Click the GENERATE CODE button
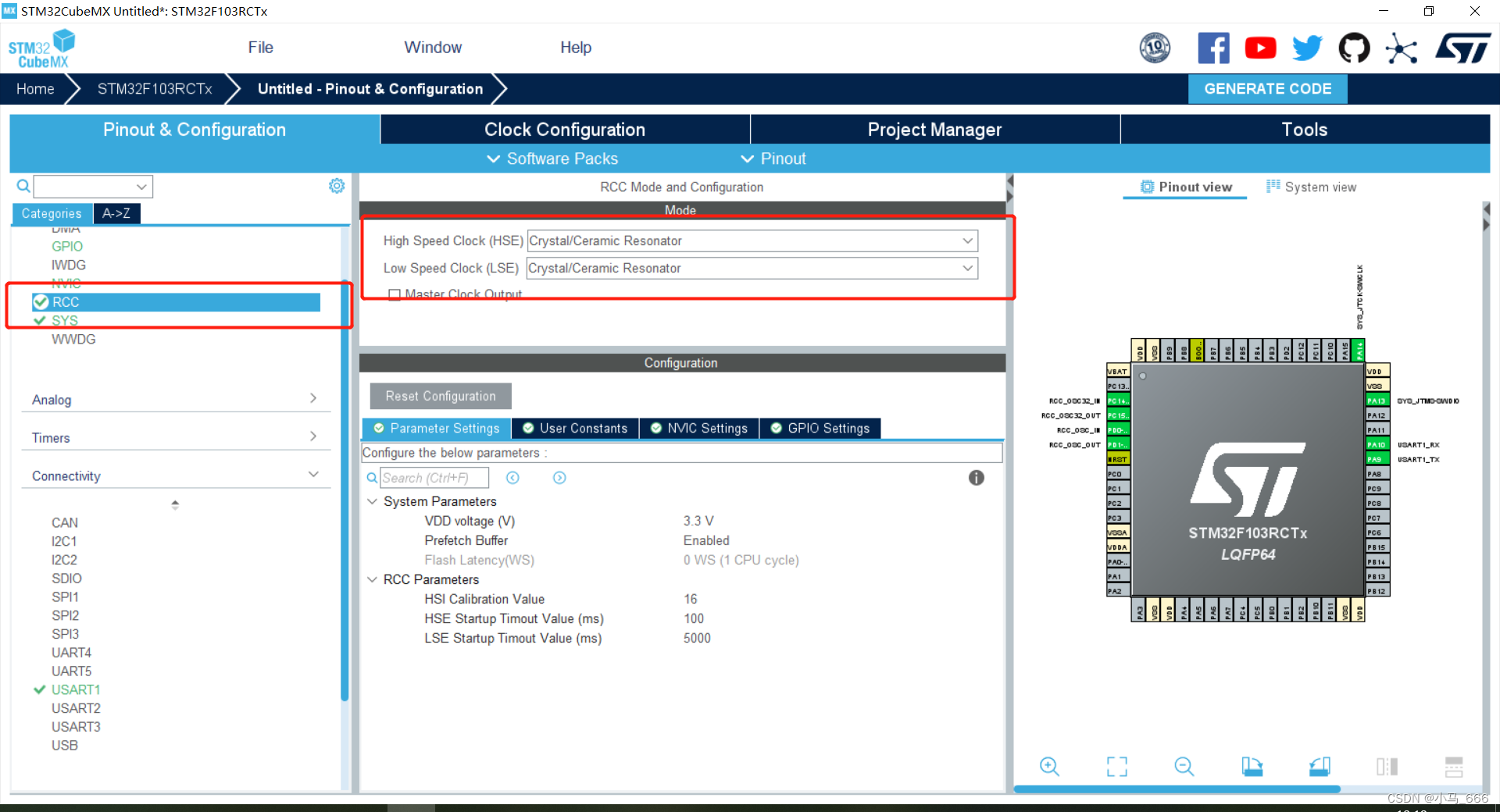The image size is (1500, 812). (x=1267, y=89)
